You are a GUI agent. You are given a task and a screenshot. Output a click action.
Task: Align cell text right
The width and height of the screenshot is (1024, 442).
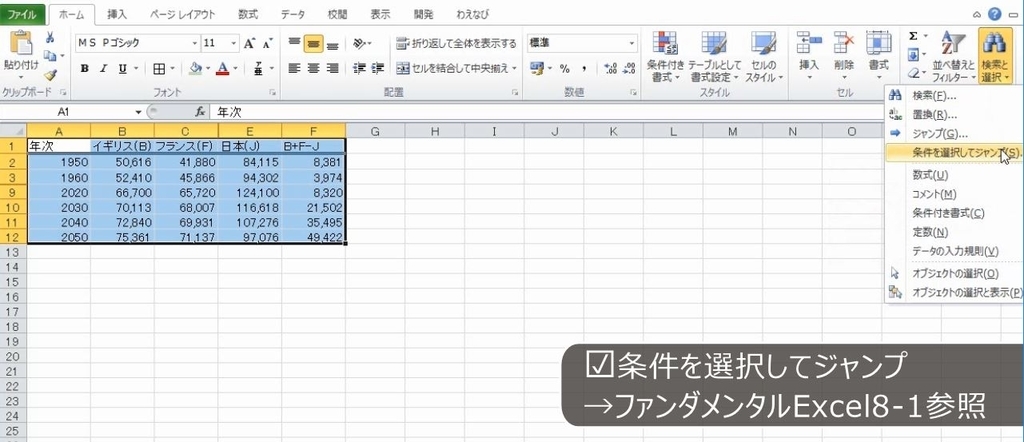[332, 69]
